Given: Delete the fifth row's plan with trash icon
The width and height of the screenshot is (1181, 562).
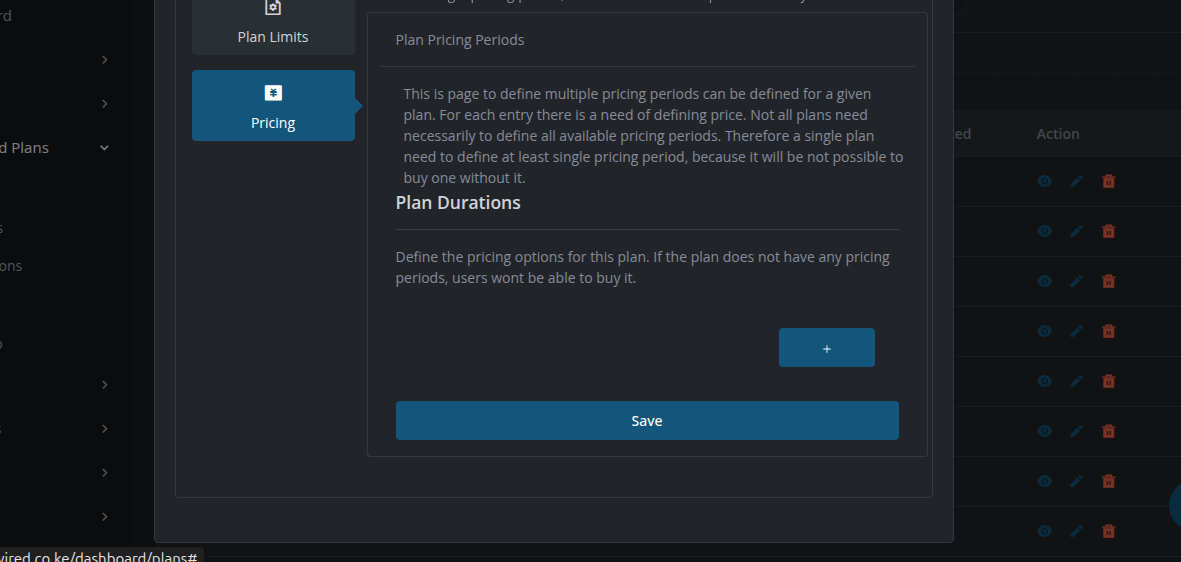Looking at the screenshot, I should tap(1109, 381).
